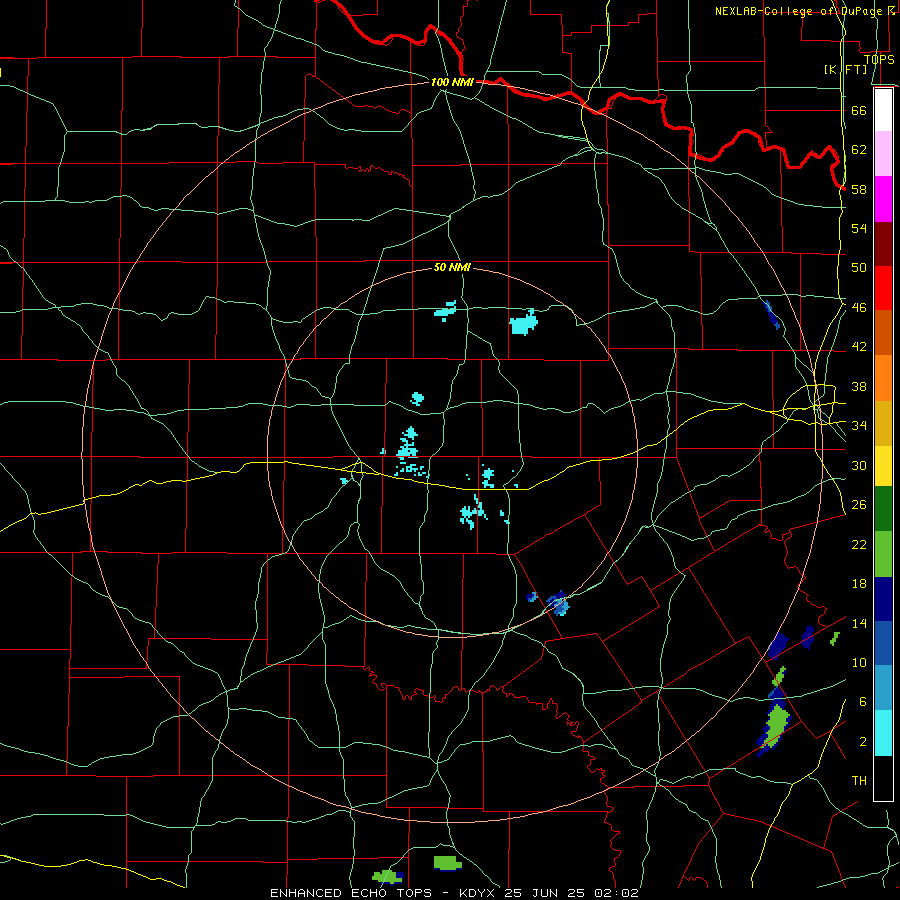Click the '50 NMI' range ring label
This screenshot has height=900, width=900.
coord(452,267)
